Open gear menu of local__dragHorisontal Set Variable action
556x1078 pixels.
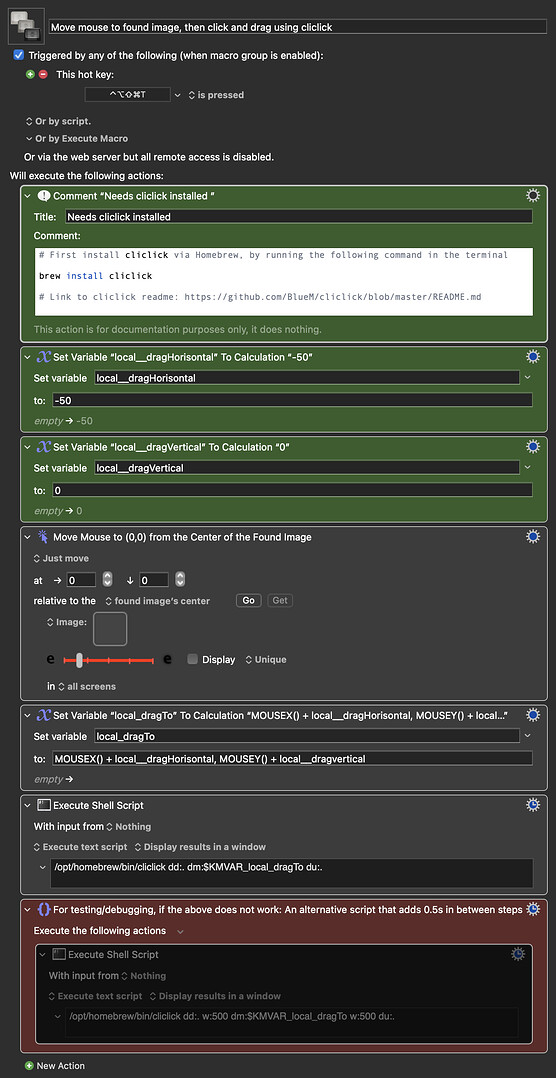pos(533,357)
